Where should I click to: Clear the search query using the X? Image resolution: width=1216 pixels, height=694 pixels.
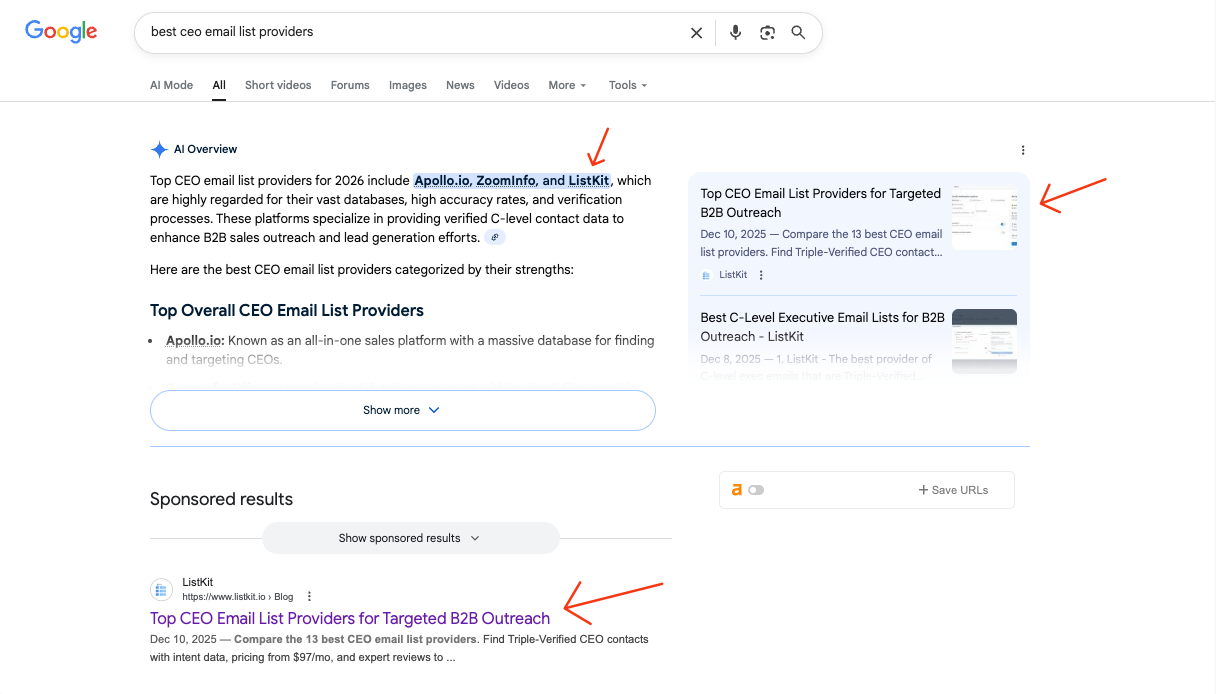coord(696,32)
